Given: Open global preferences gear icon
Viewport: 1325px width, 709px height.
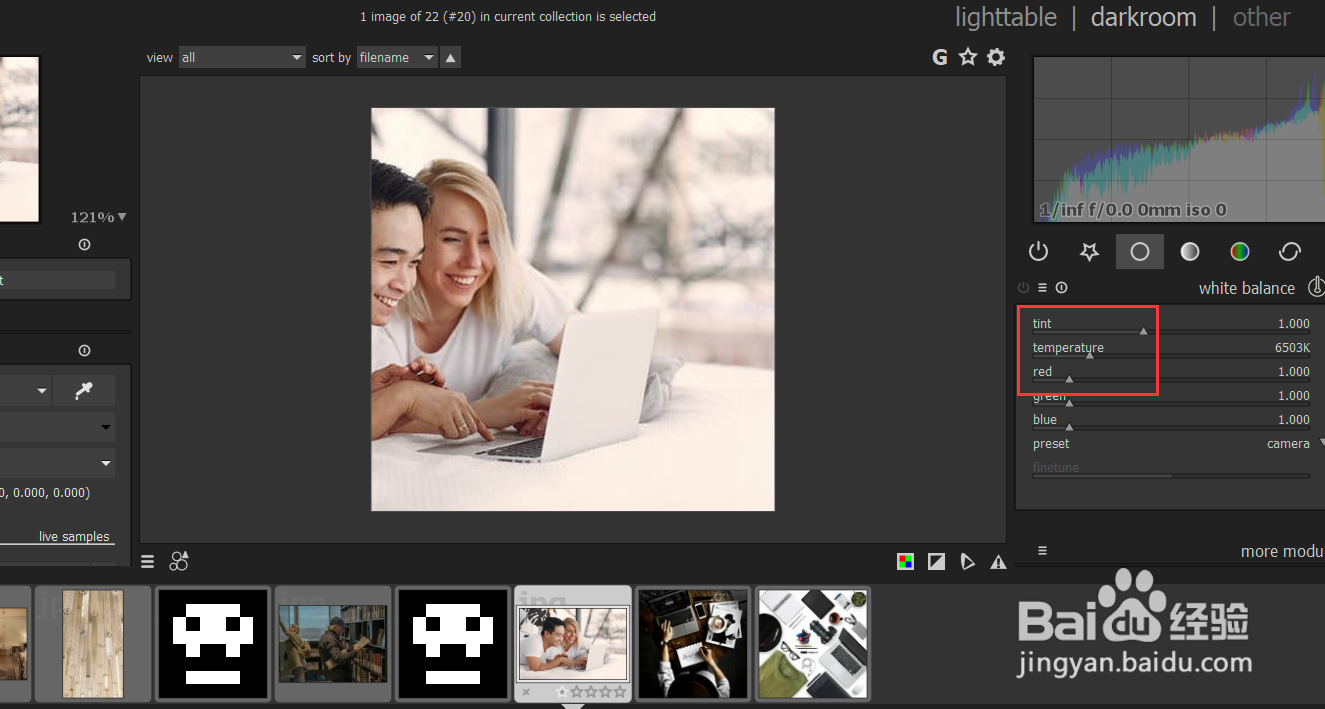Looking at the screenshot, I should coord(996,58).
